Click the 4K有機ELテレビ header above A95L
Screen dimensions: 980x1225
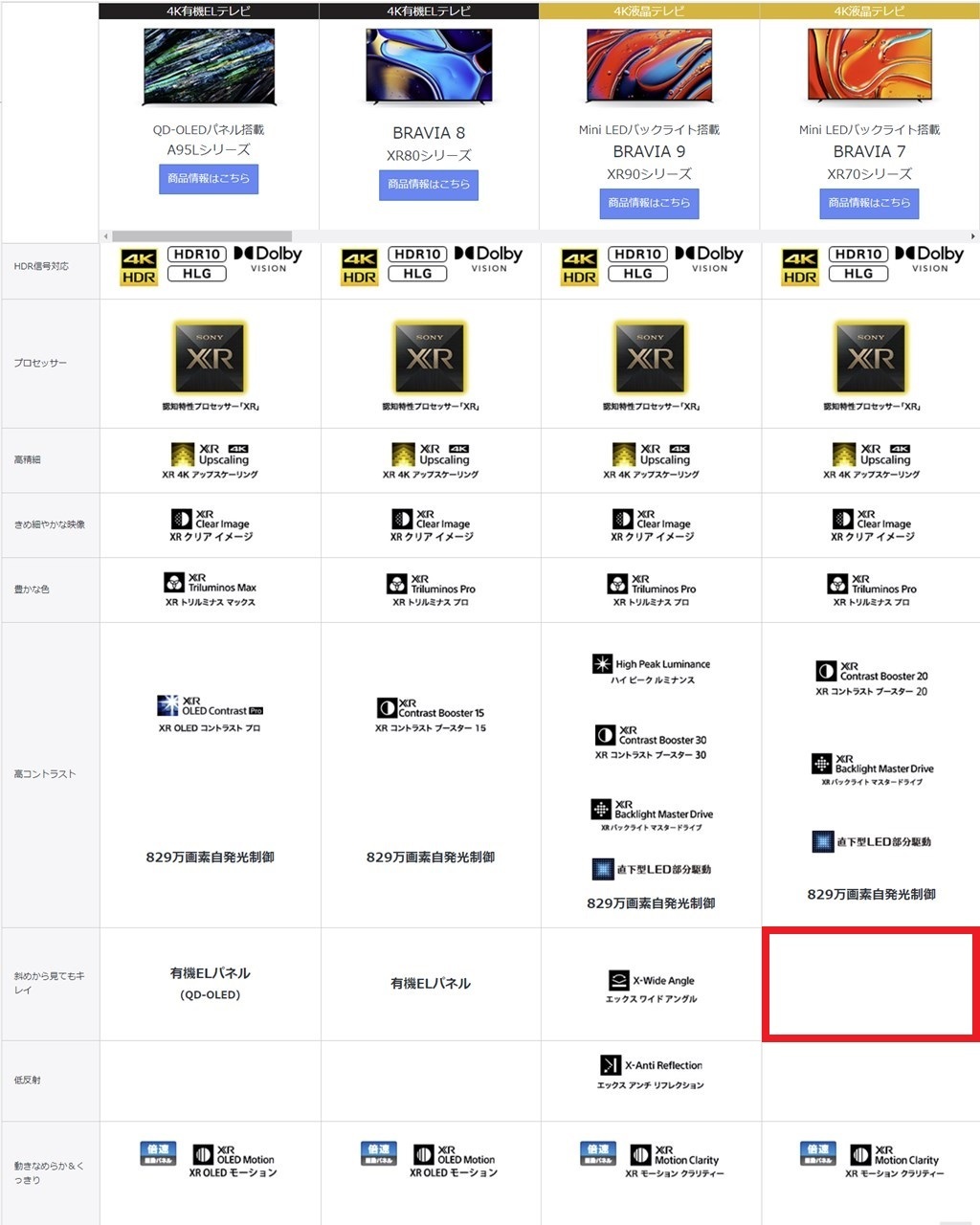pos(209,11)
